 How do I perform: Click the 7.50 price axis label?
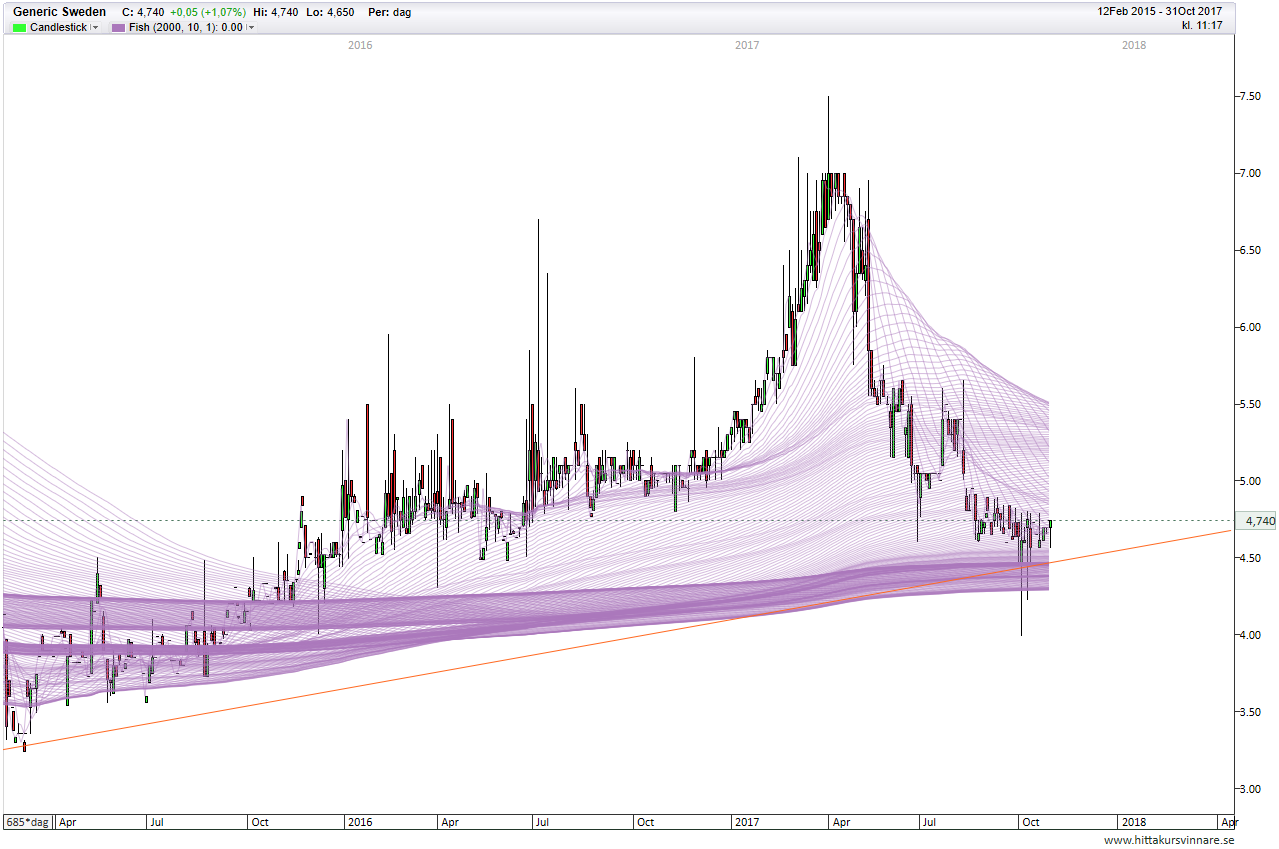(1249, 96)
